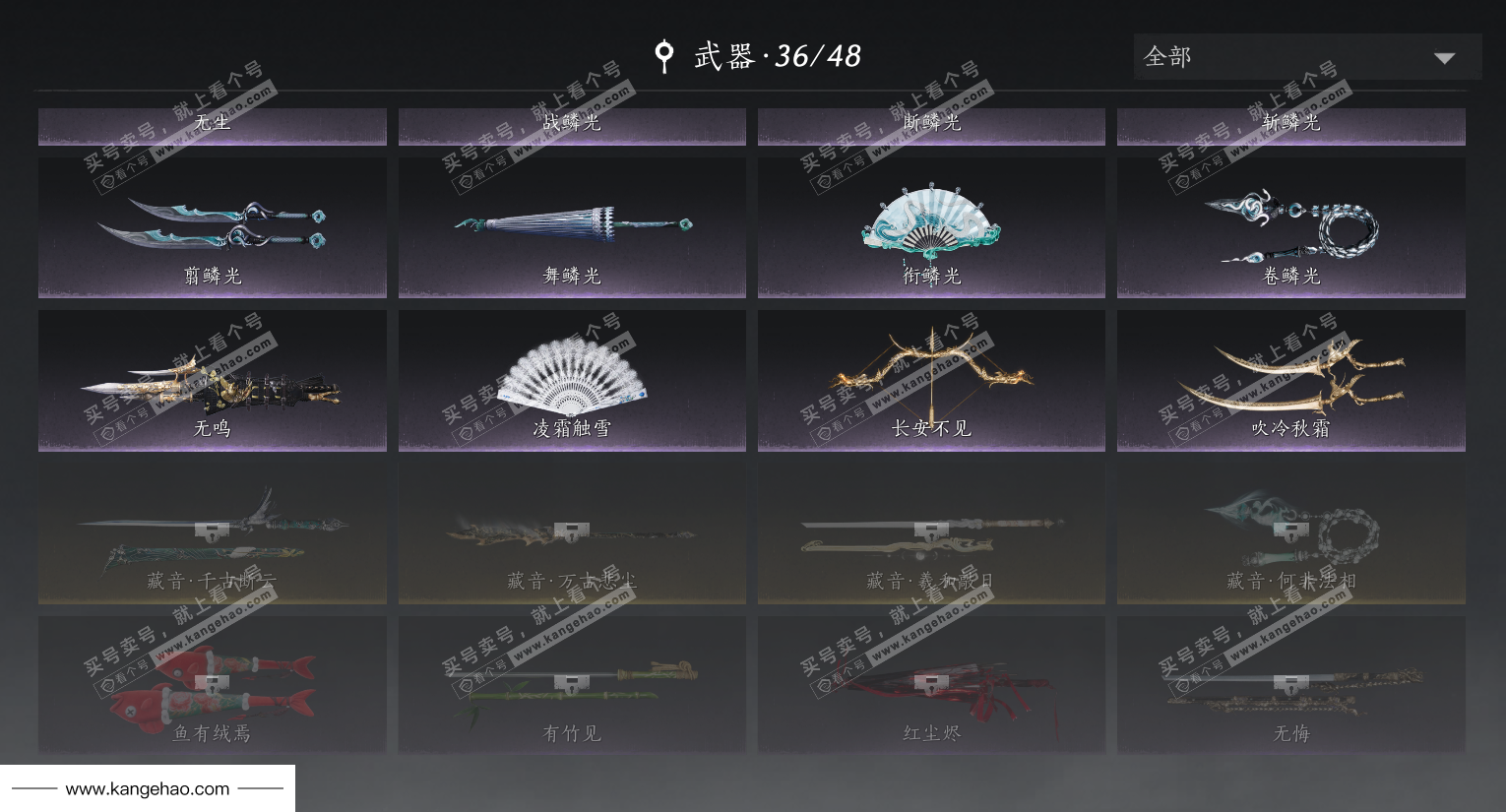Screen dimensions: 1506x812
Task: Select the locked 藏音·千古断云 weapon
Action: [x=212, y=533]
